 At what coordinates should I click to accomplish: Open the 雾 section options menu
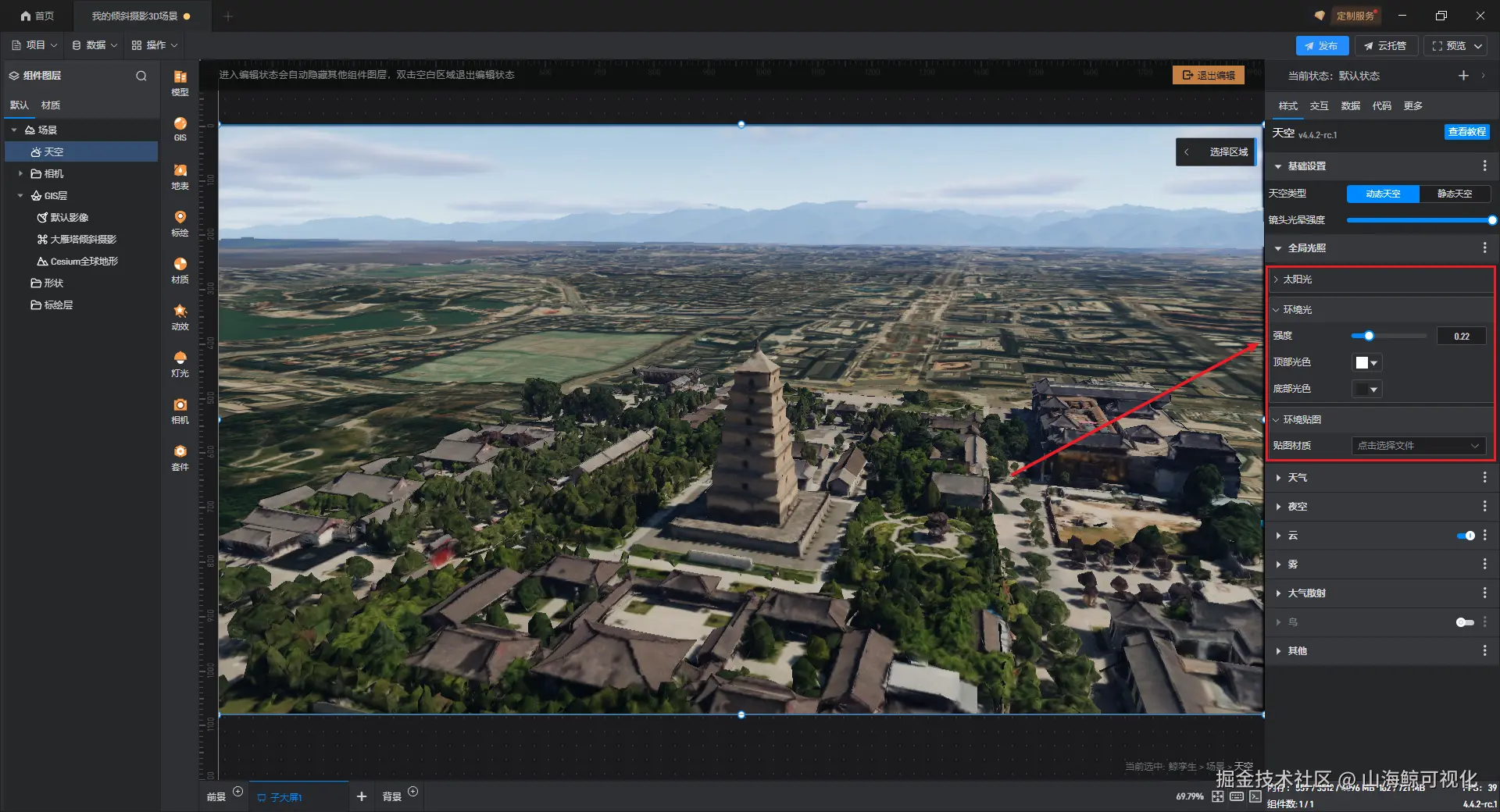pos(1484,564)
